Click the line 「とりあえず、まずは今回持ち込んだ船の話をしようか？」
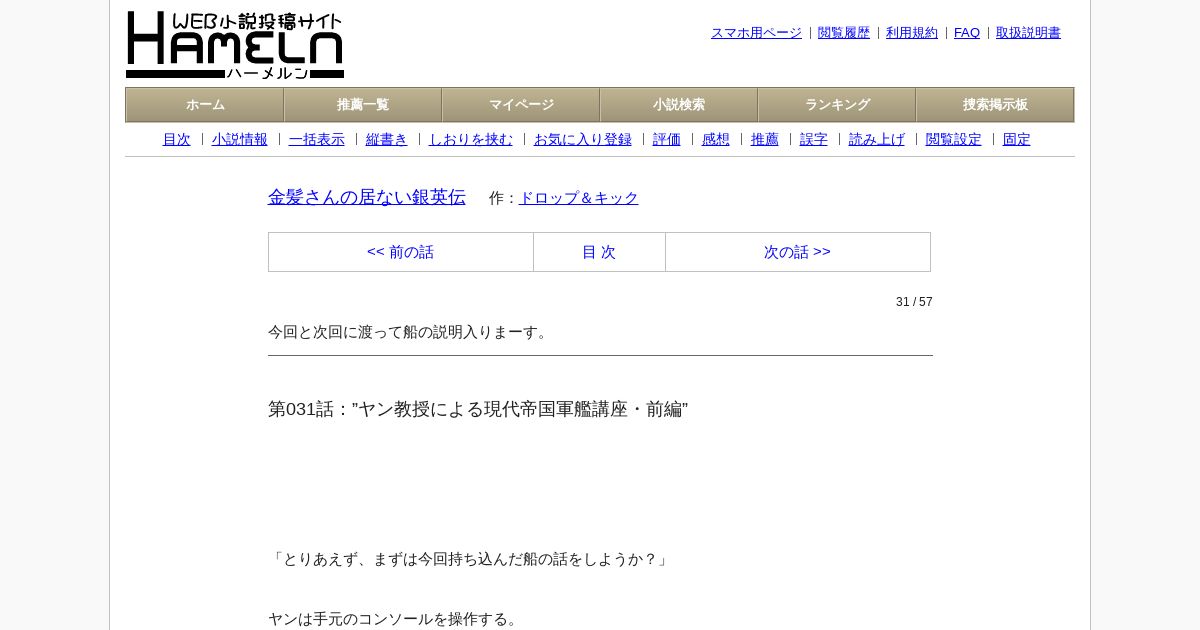 click(x=470, y=559)
